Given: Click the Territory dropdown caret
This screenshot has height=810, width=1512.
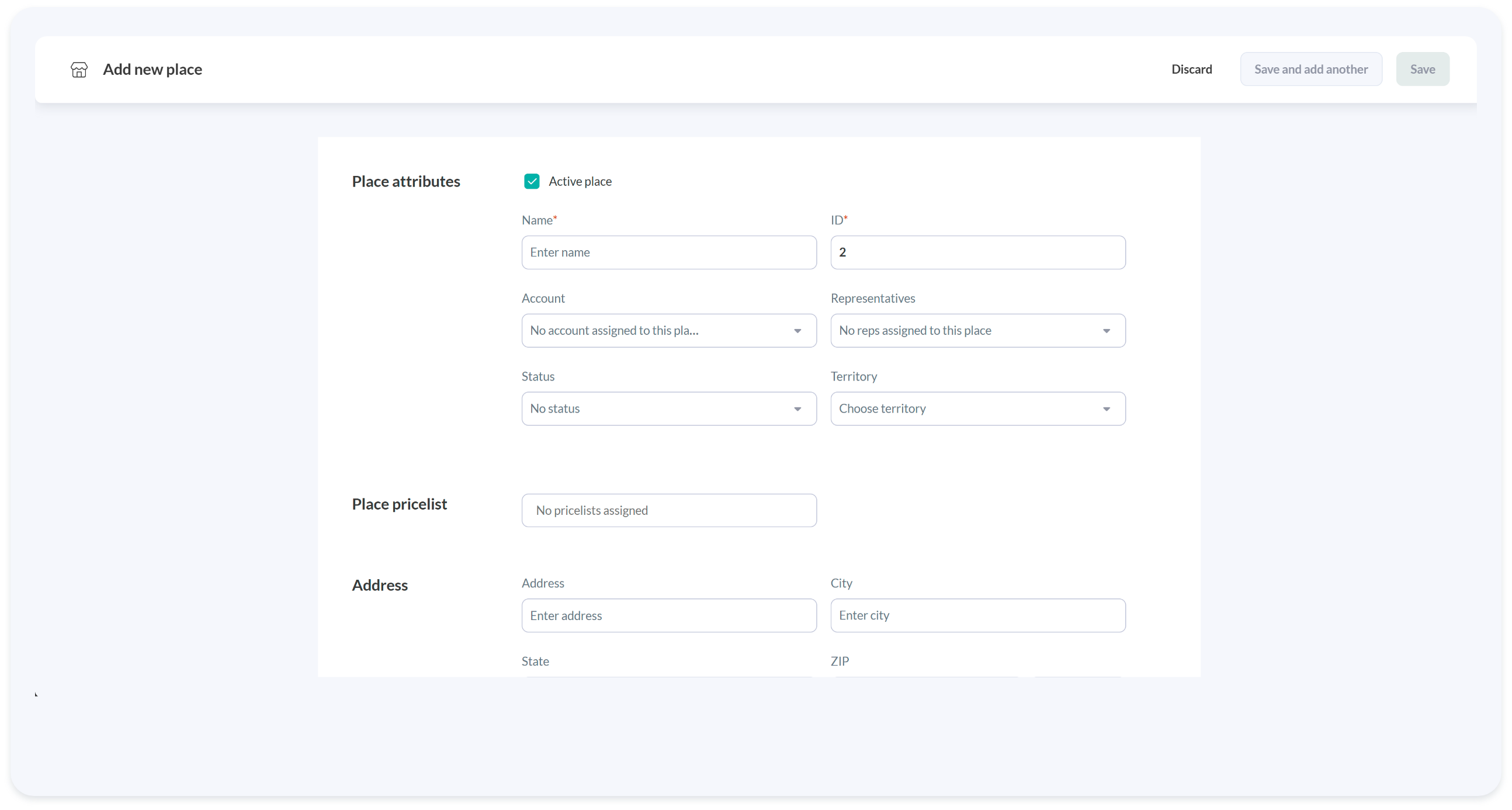Looking at the screenshot, I should (x=1106, y=409).
